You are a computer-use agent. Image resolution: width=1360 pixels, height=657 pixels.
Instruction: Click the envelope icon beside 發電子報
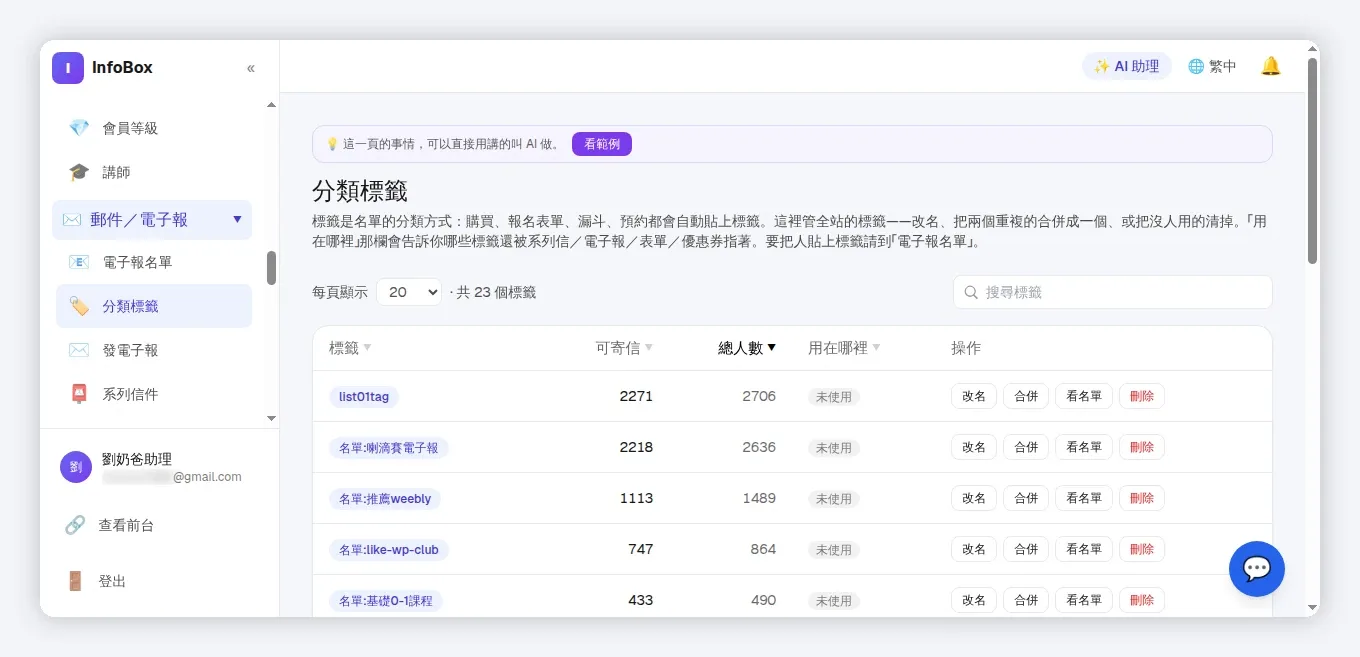point(79,350)
